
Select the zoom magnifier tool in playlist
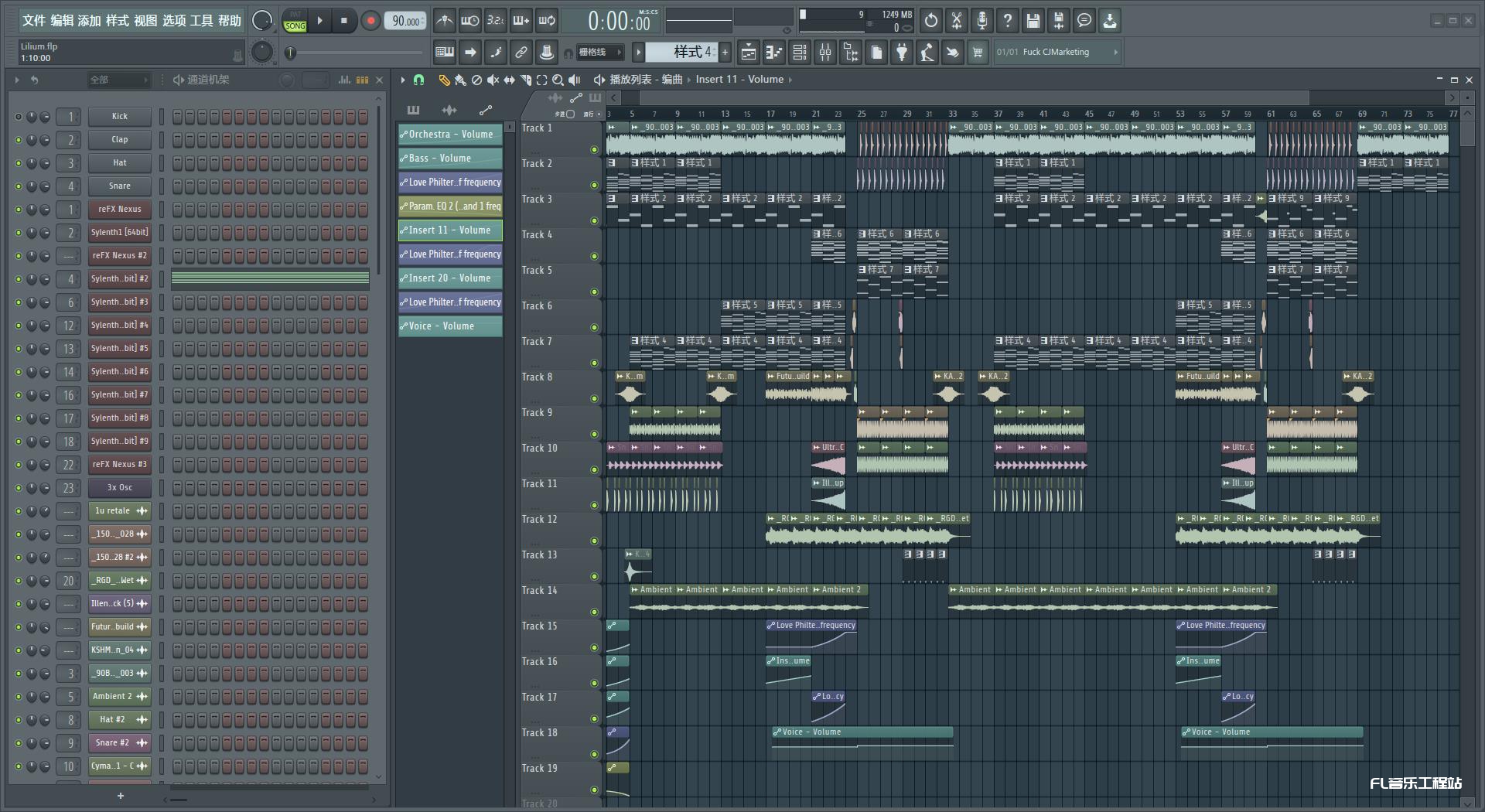pyautogui.click(x=558, y=80)
